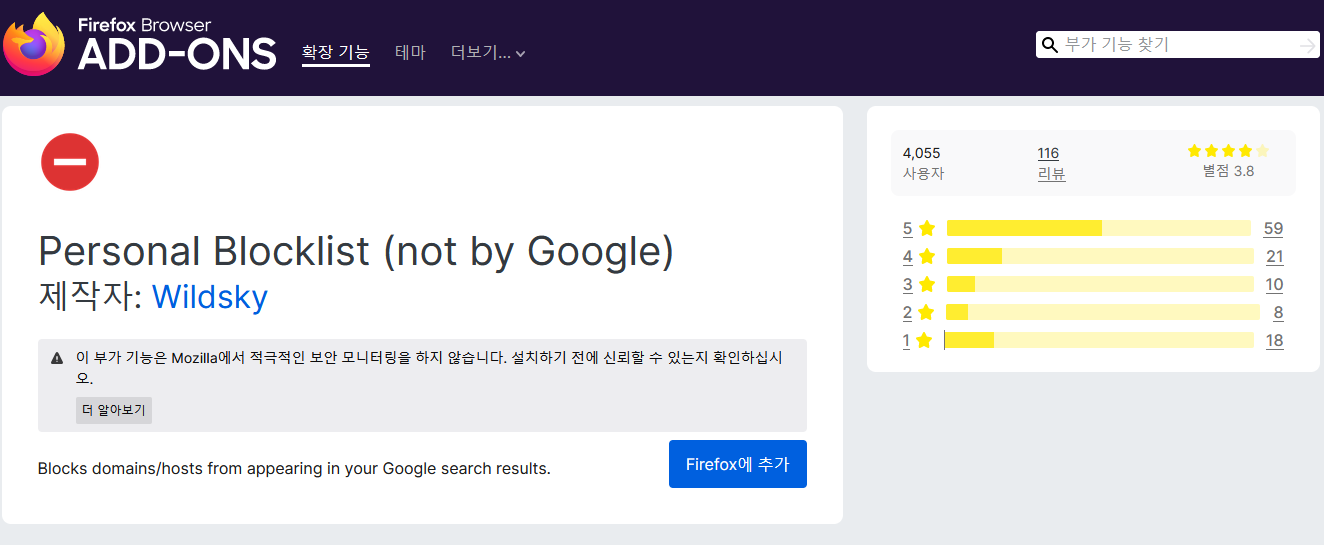The height and width of the screenshot is (545, 1324).
Task: Click the Personal Blocklist (not by Google) title
Action: click(356, 251)
